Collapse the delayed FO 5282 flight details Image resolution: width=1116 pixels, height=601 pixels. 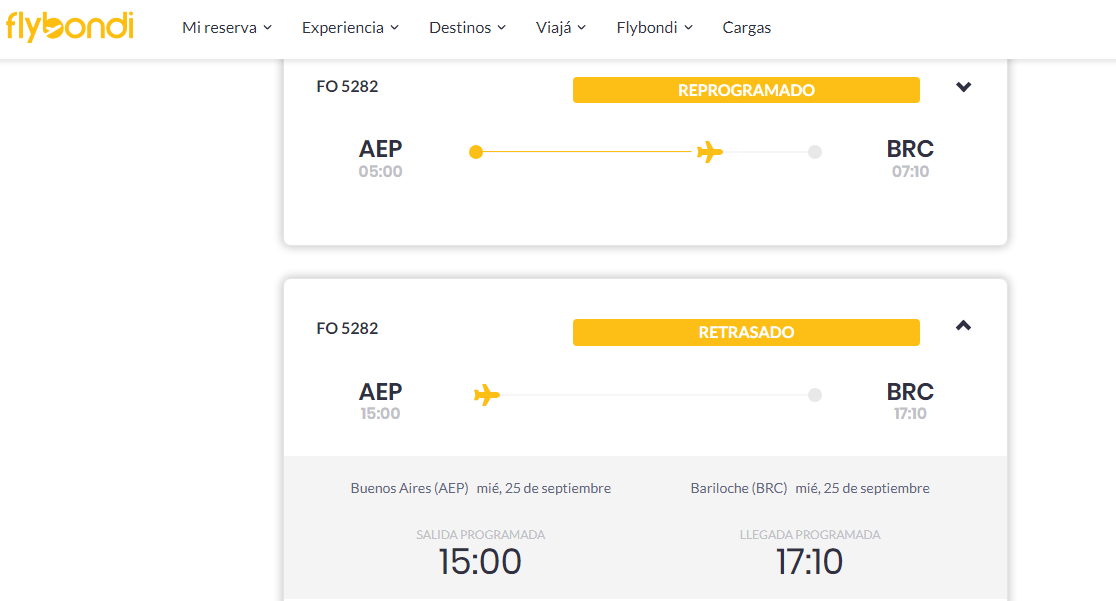pos(963,325)
